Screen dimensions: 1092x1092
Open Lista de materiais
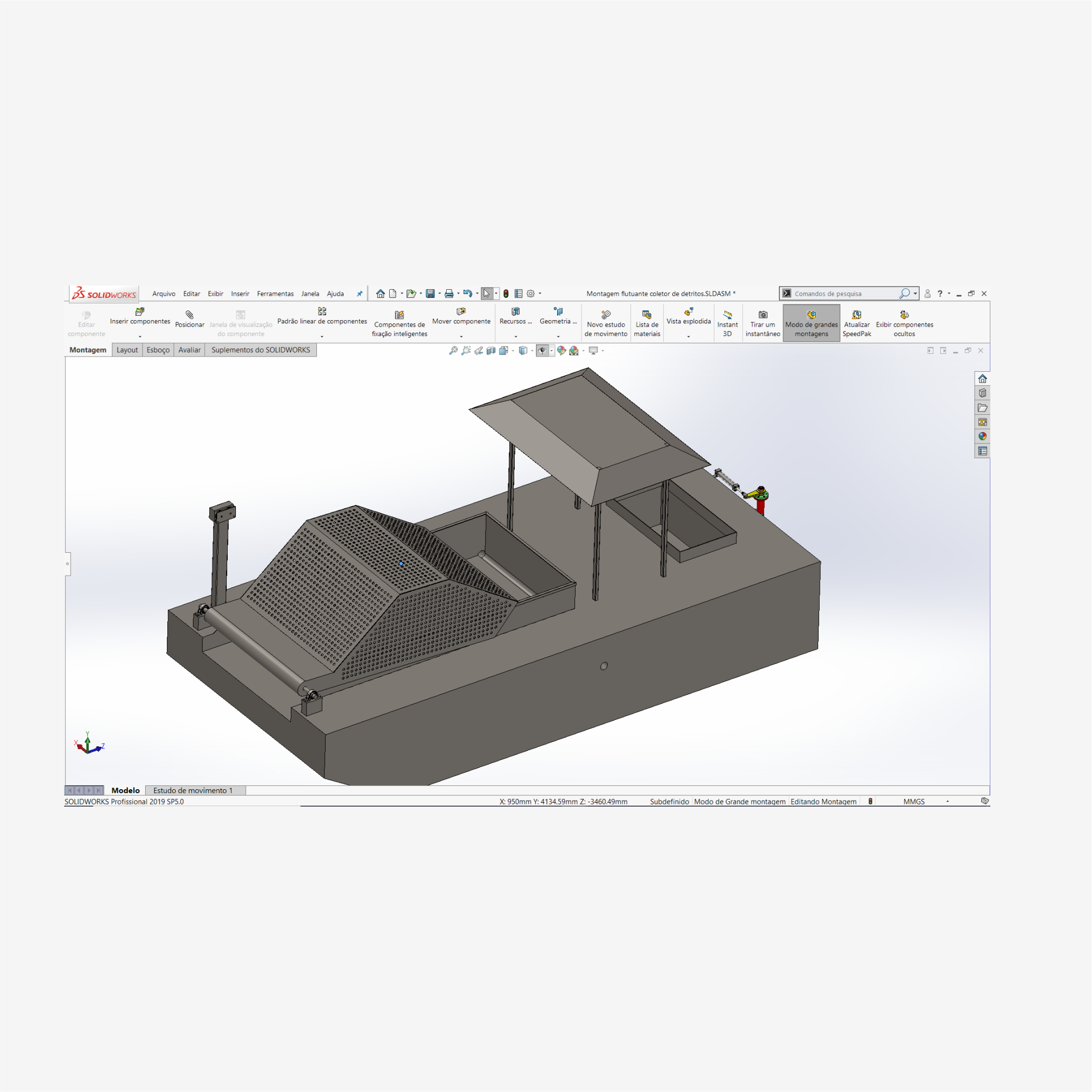point(647,324)
